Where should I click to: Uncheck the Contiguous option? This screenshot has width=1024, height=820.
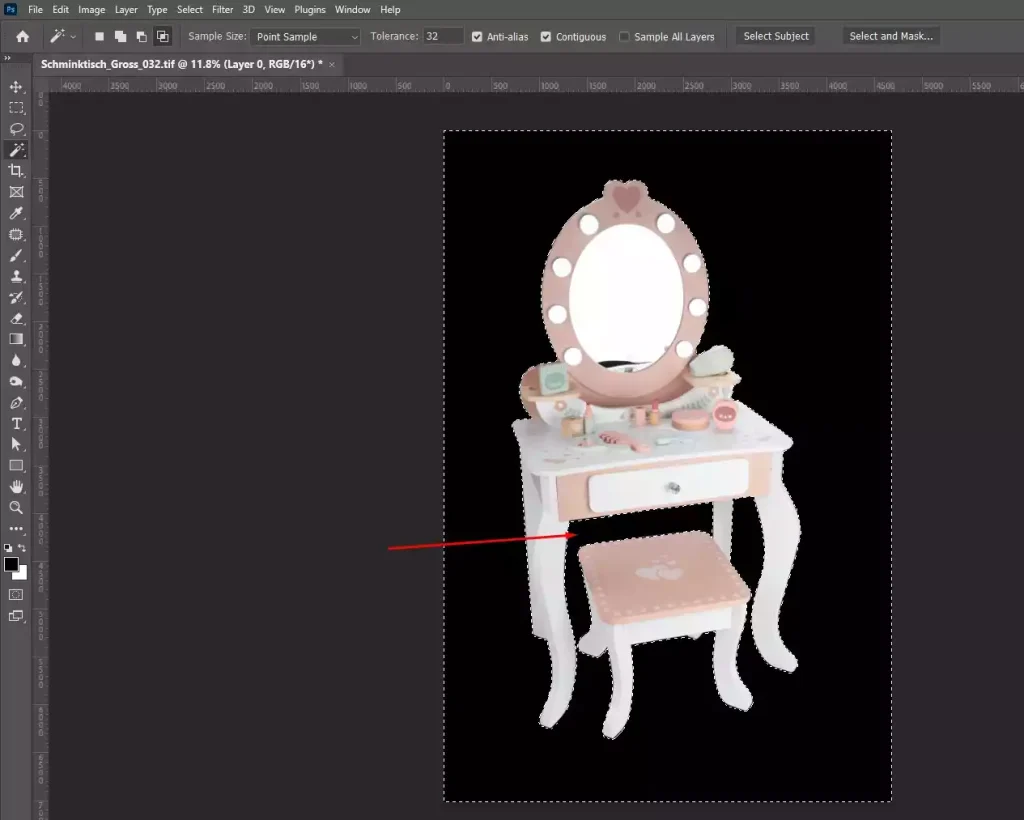point(546,37)
